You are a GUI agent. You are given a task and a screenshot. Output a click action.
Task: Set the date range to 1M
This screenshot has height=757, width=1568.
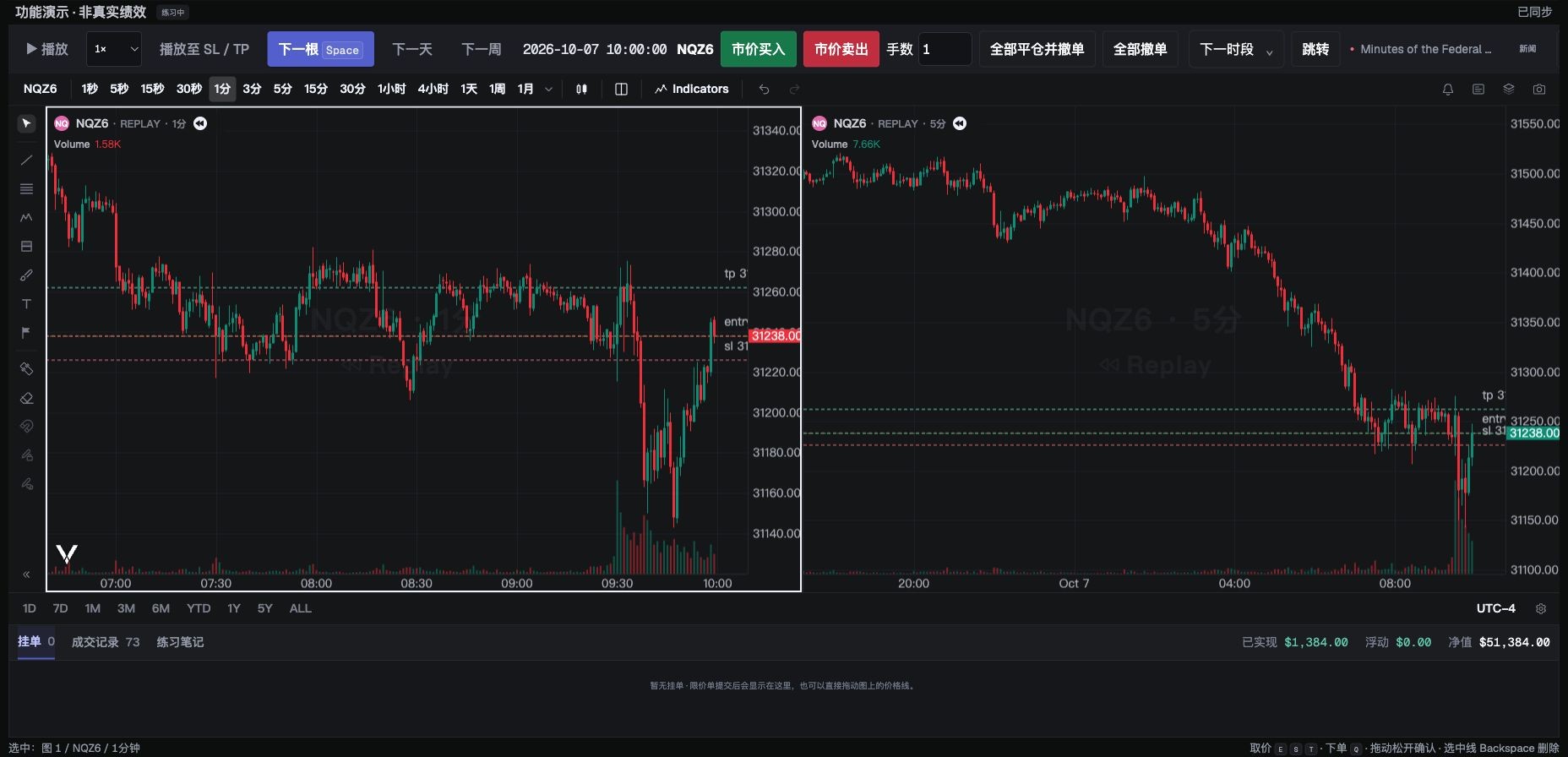click(92, 608)
